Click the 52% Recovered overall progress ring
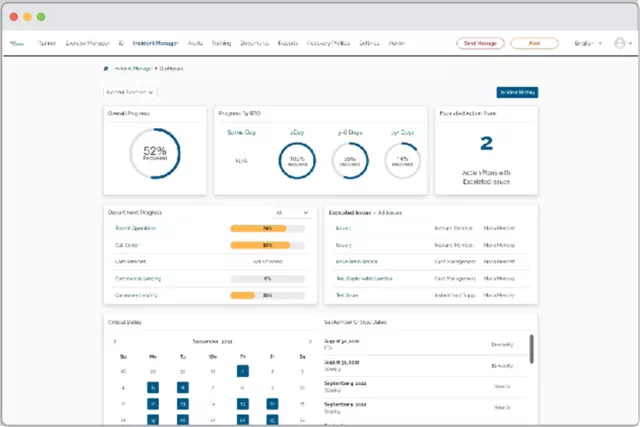 (155, 153)
